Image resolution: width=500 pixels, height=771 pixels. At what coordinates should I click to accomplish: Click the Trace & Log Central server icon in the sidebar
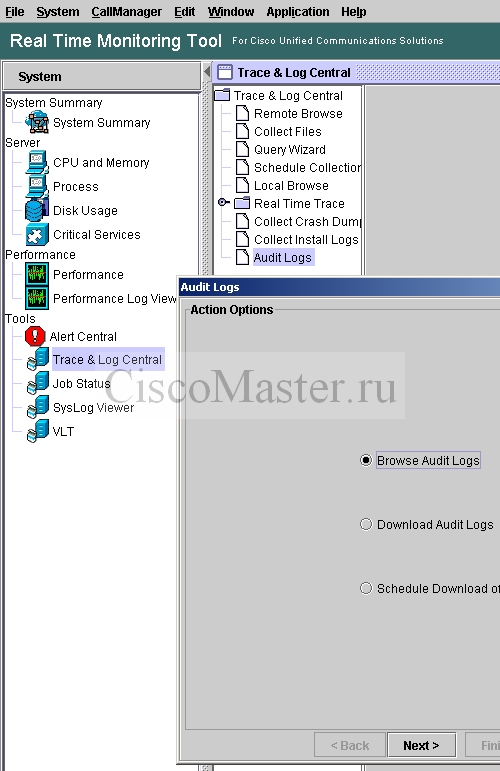[x=38, y=359]
